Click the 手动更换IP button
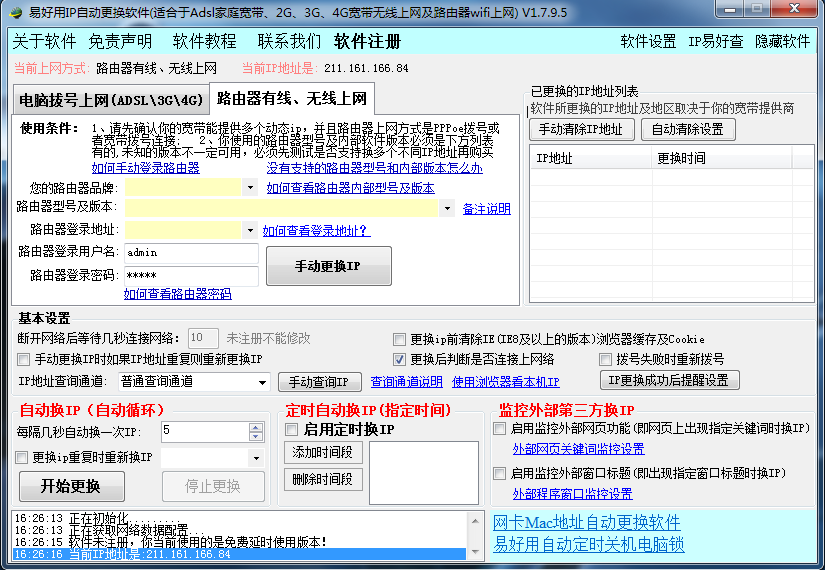This screenshot has width=825, height=570. pyautogui.click(x=328, y=267)
